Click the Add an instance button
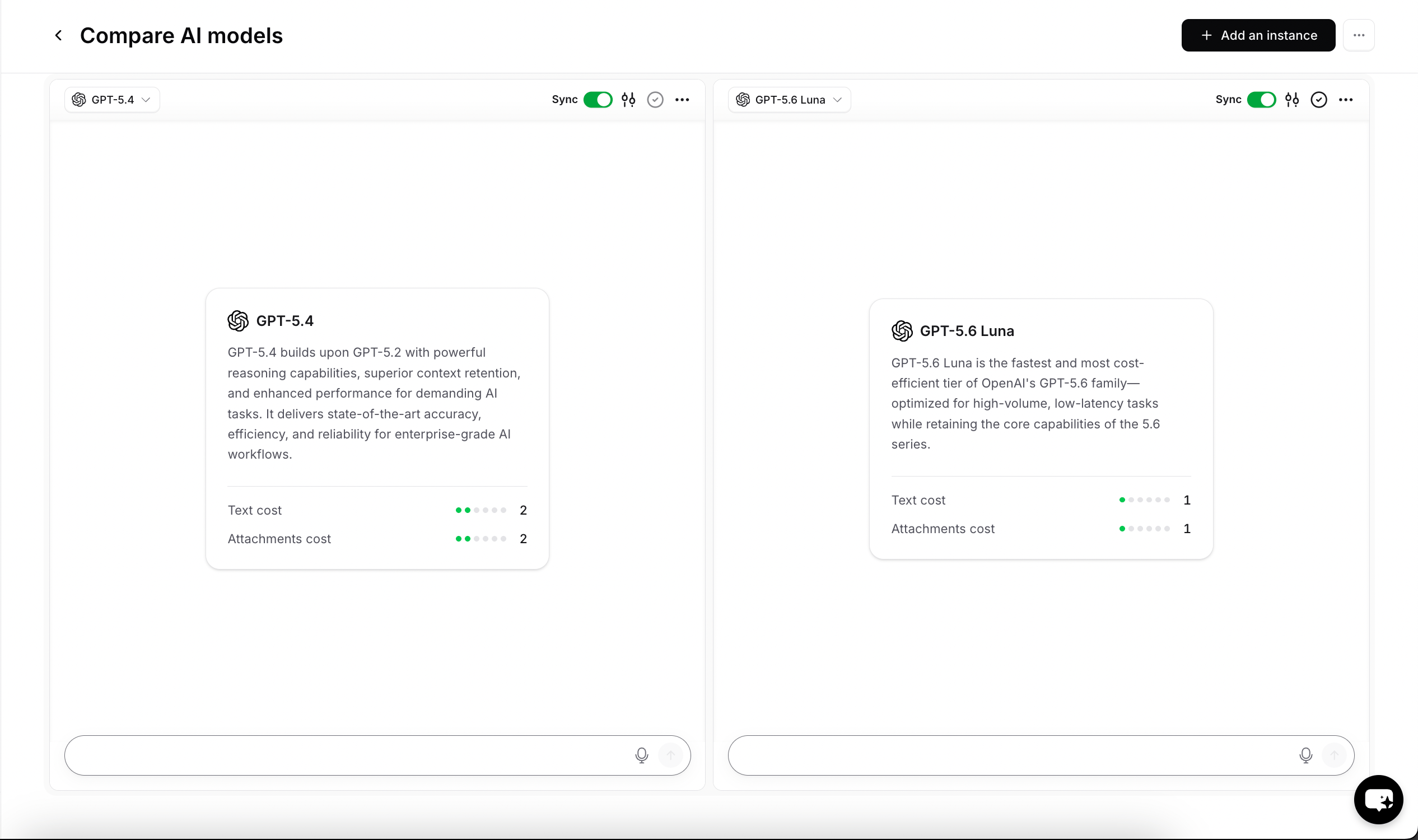Image resolution: width=1418 pixels, height=840 pixels. [1258, 35]
